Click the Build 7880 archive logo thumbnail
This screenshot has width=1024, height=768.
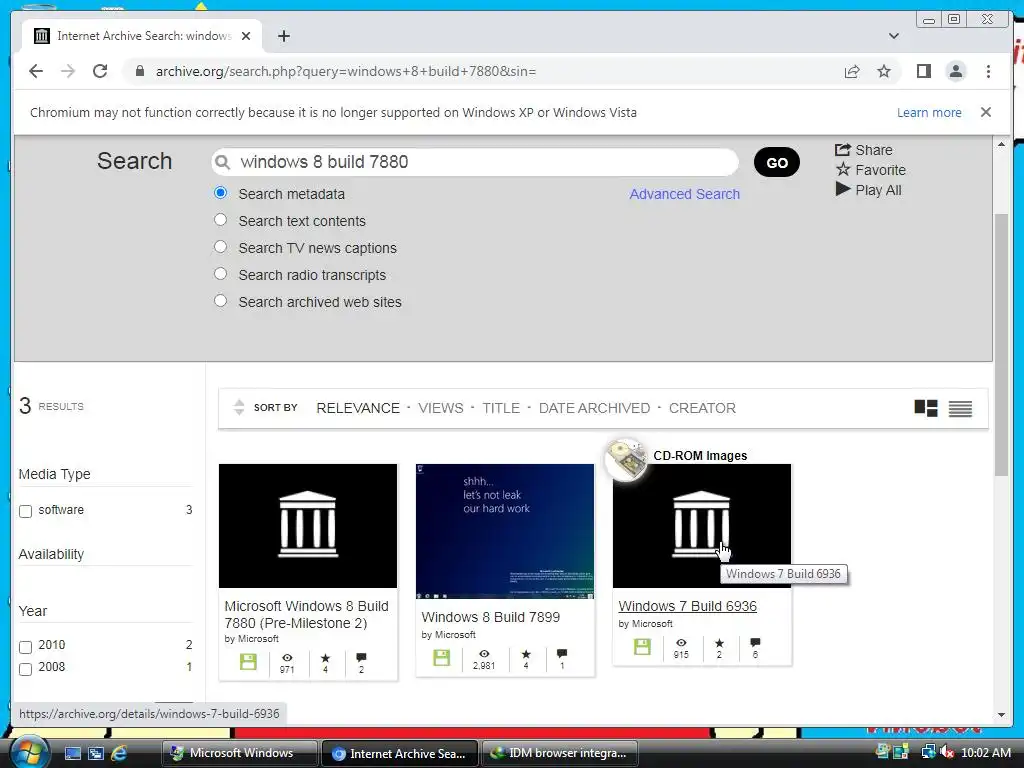coord(308,526)
